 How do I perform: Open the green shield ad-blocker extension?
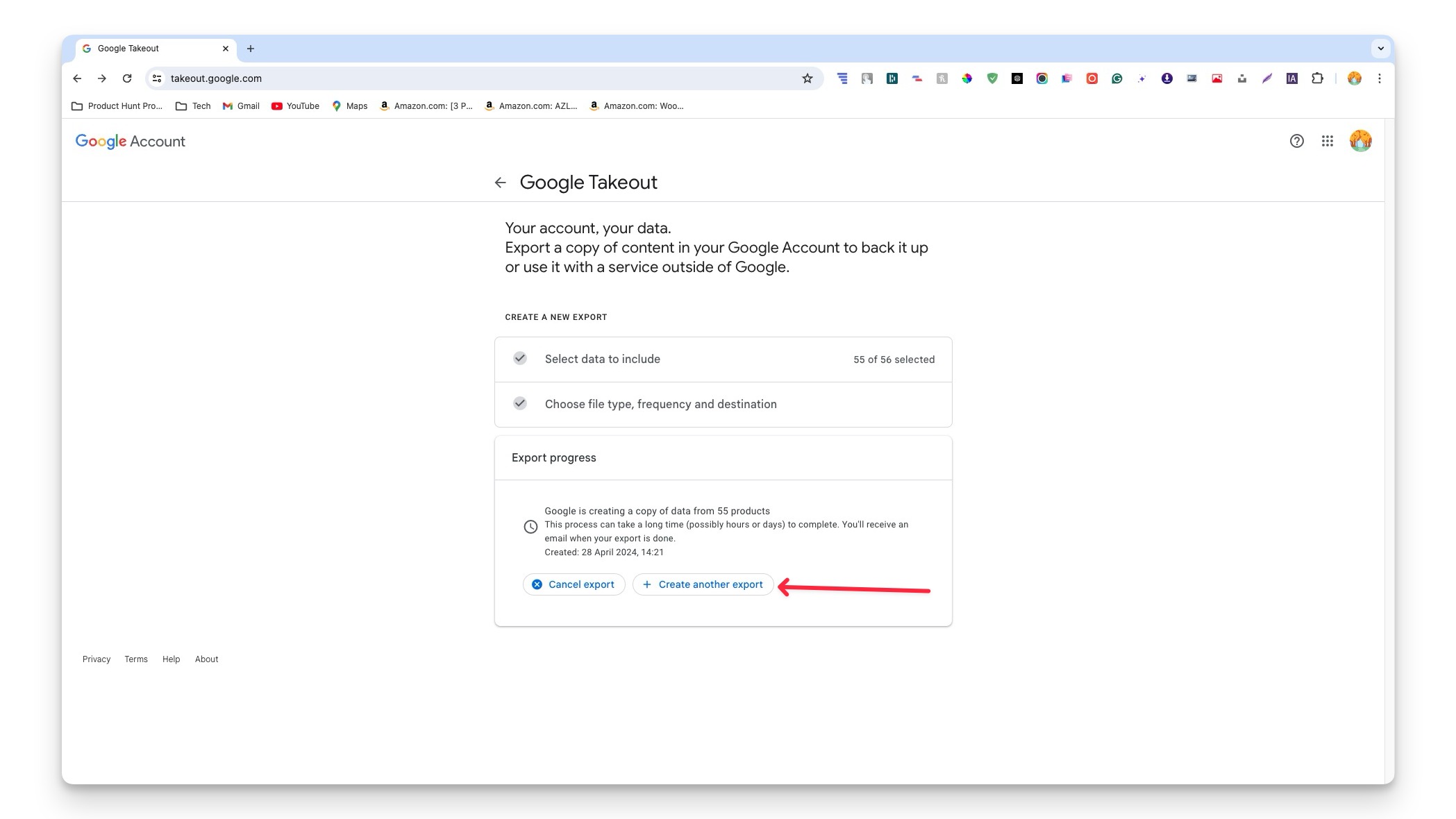point(992,78)
